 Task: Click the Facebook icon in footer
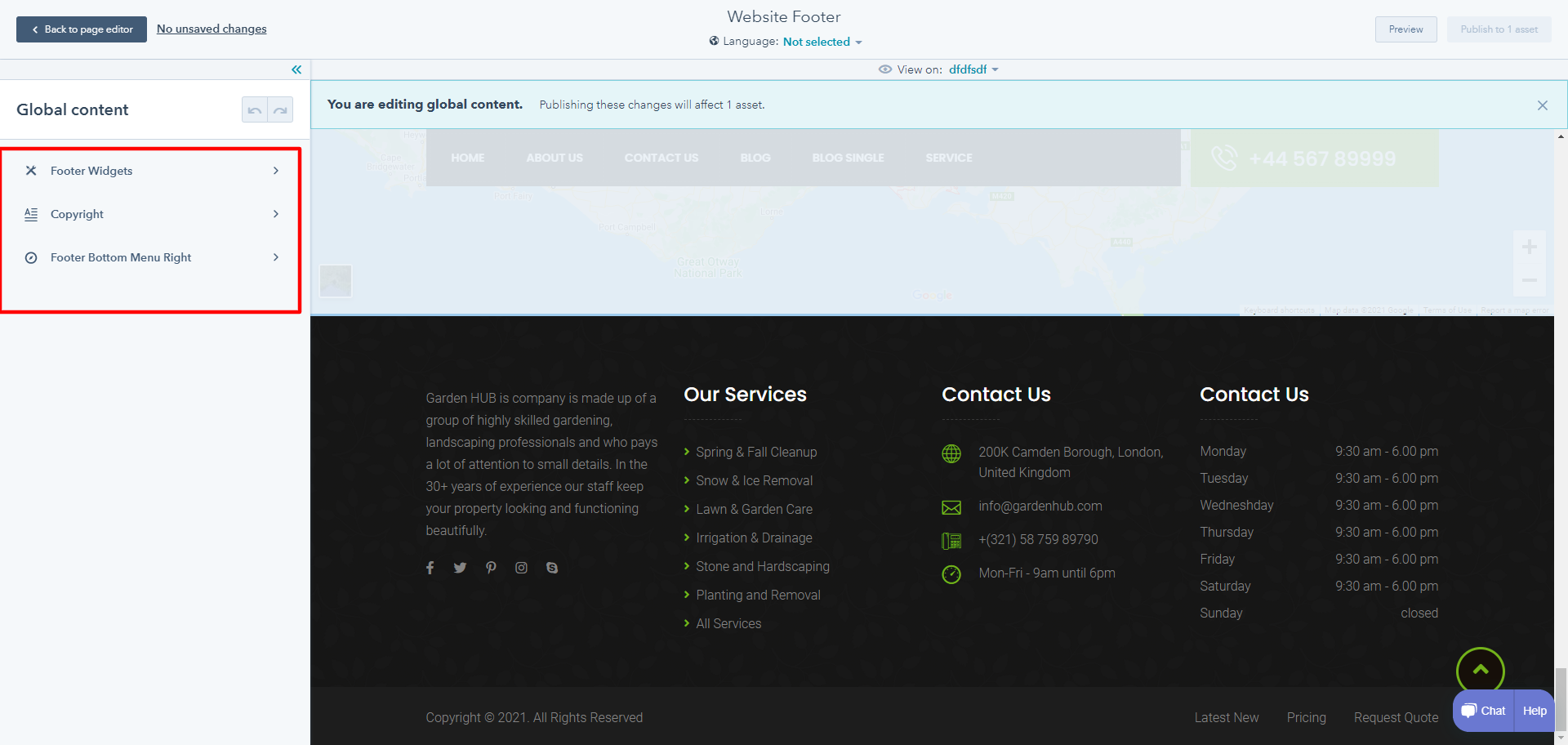tap(430, 568)
